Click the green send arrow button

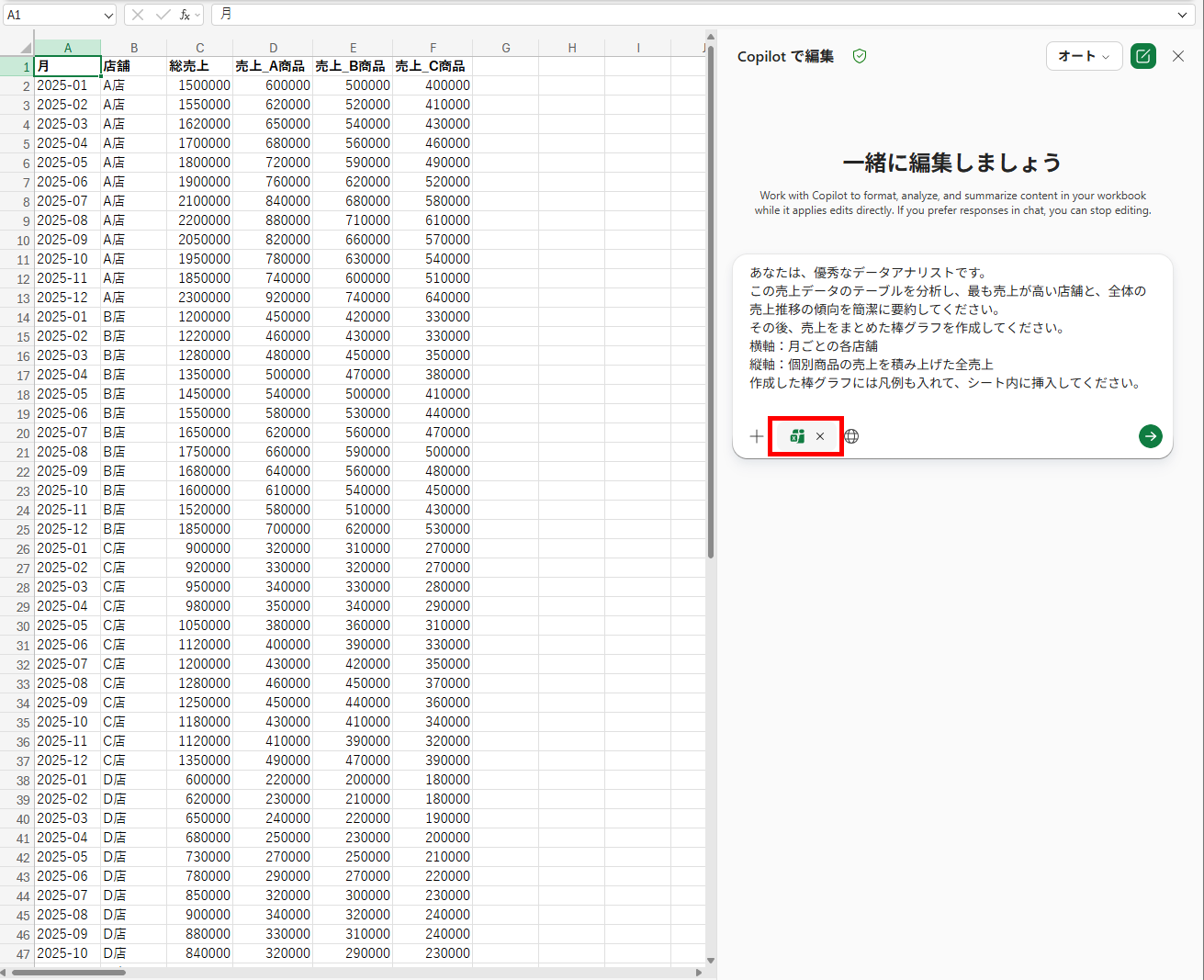pyautogui.click(x=1150, y=436)
